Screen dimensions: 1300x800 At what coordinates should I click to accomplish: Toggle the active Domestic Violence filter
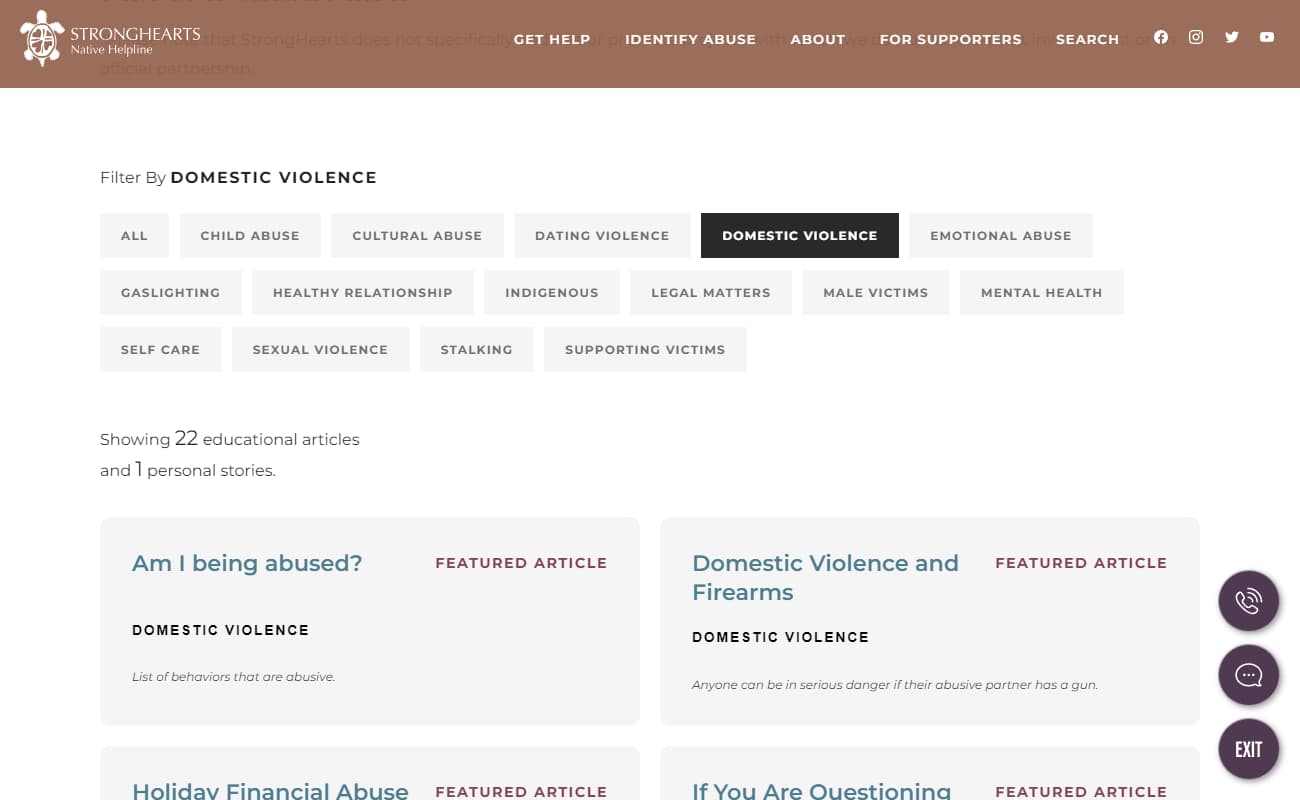point(800,235)
